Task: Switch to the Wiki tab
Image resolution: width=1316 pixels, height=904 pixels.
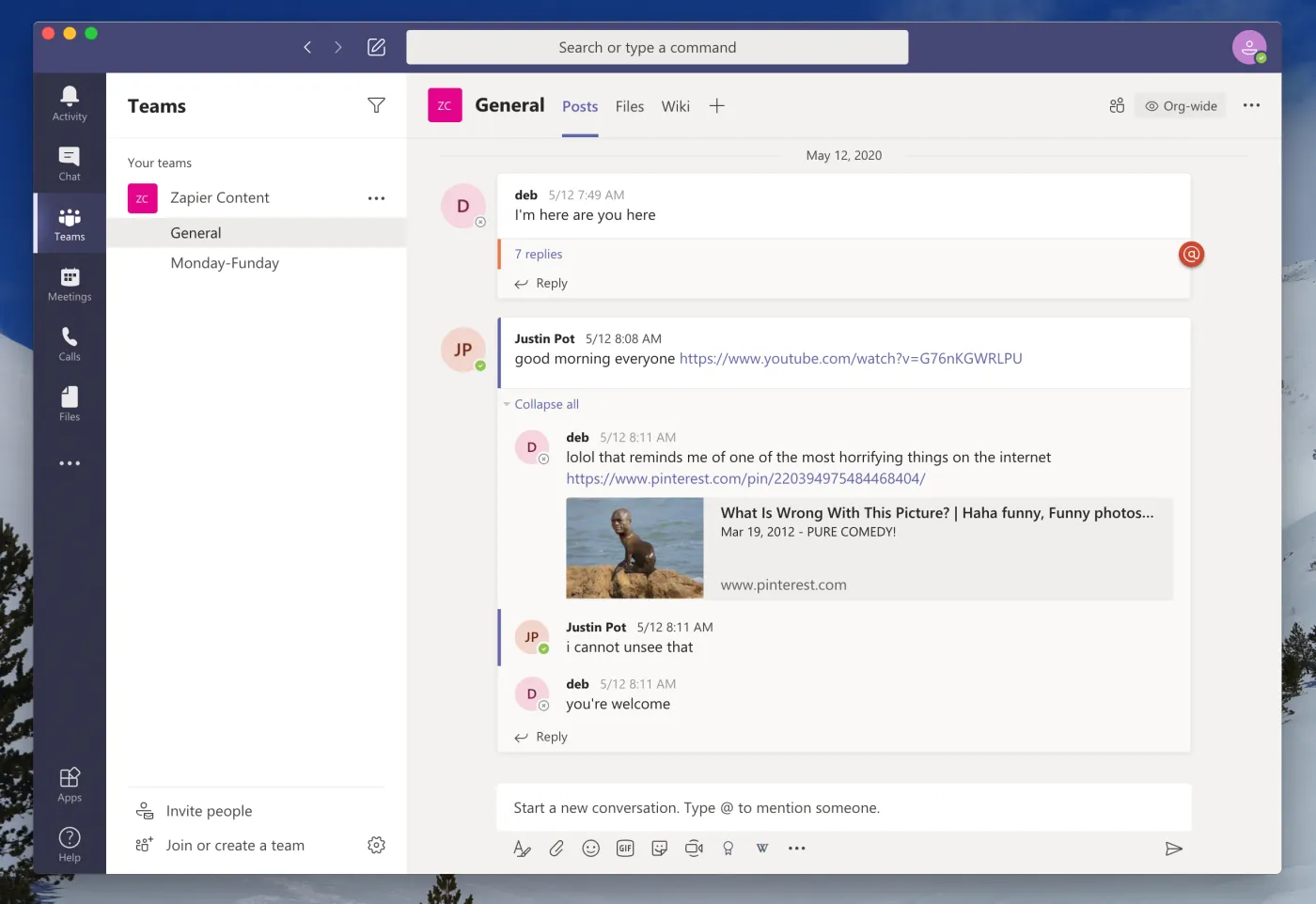Action: pyautogui.click(x=675, y=106)
